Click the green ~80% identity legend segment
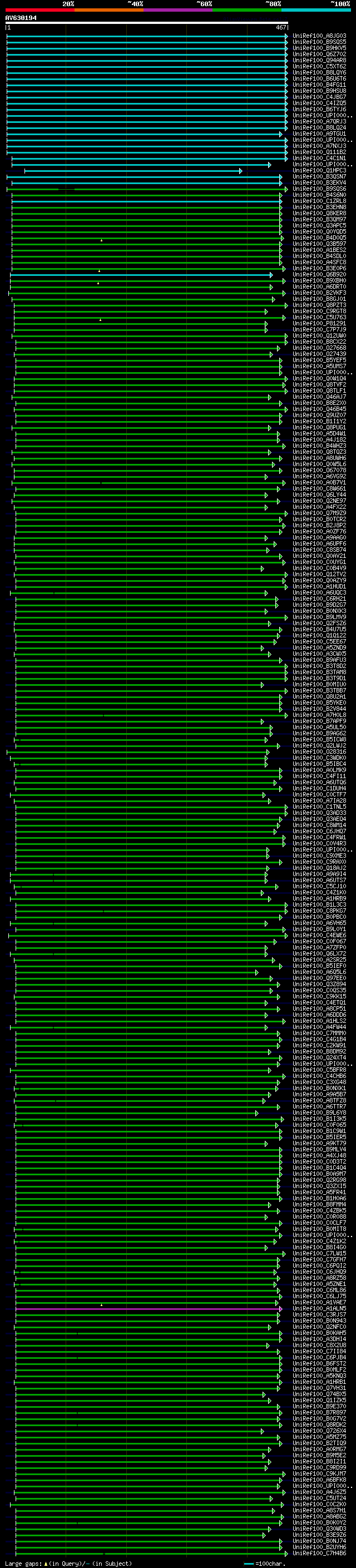 [x=247, y=10]
